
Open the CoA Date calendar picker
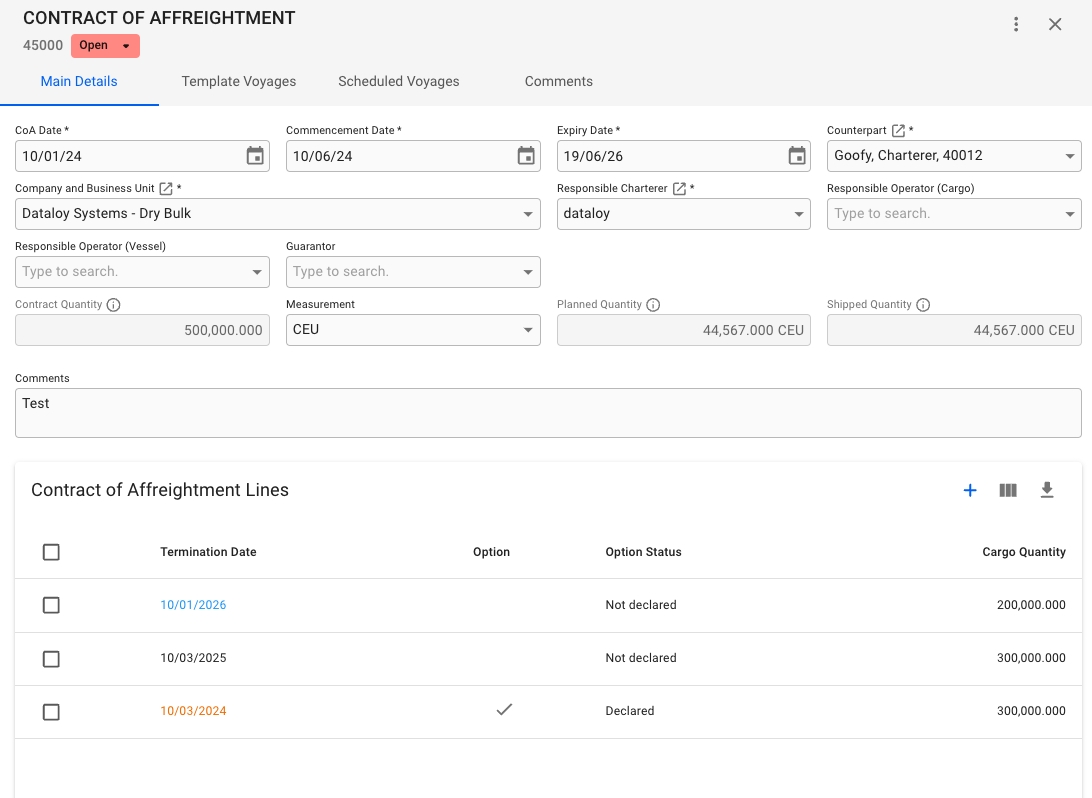[255, 156]
